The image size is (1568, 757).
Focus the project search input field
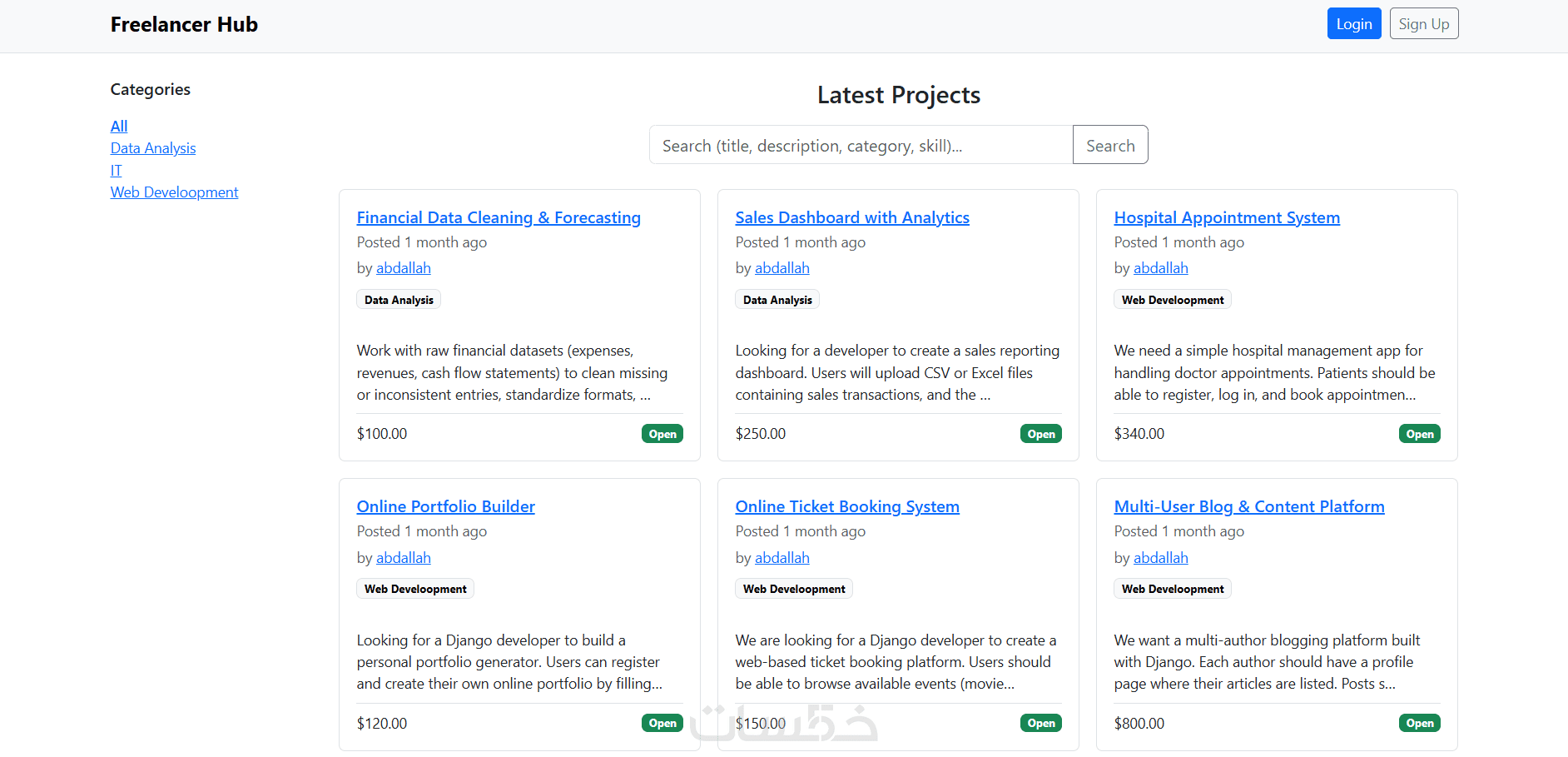pos(861,146)
